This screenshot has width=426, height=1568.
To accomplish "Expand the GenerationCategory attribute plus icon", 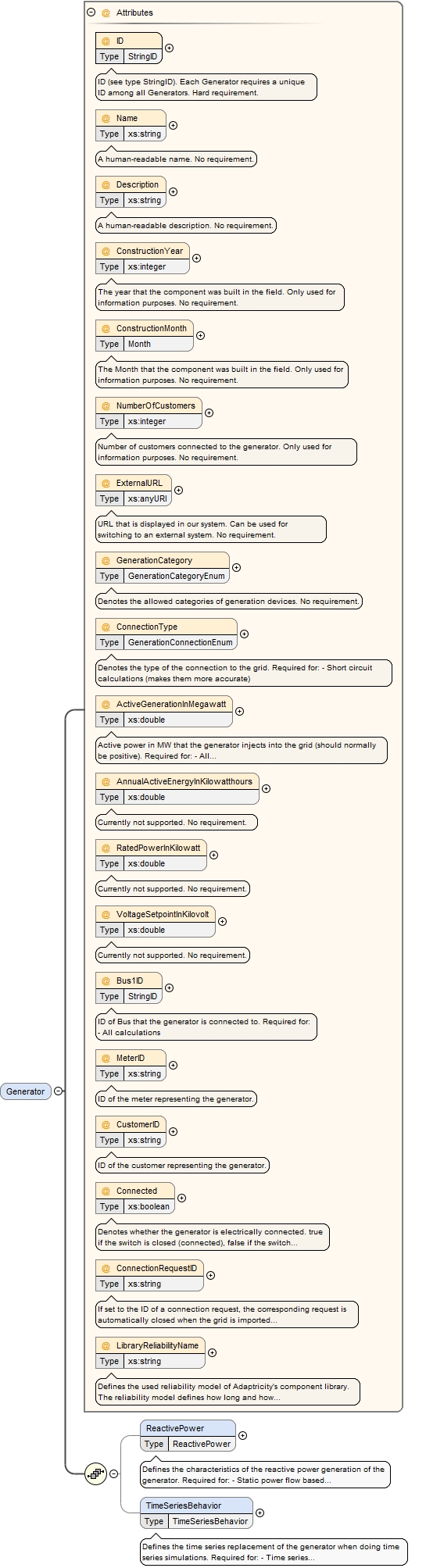I will coord(236,568).
